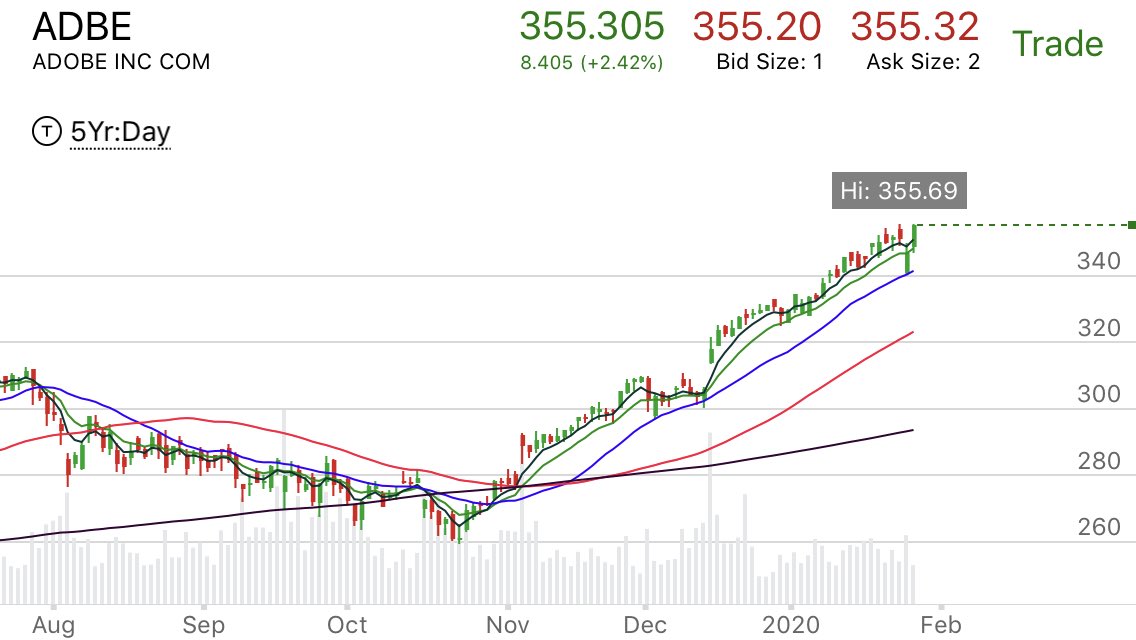Click the 320 price axis label
This screenshot has height=640, width=1136.
pyautogui.click(x=1098, y=328)
